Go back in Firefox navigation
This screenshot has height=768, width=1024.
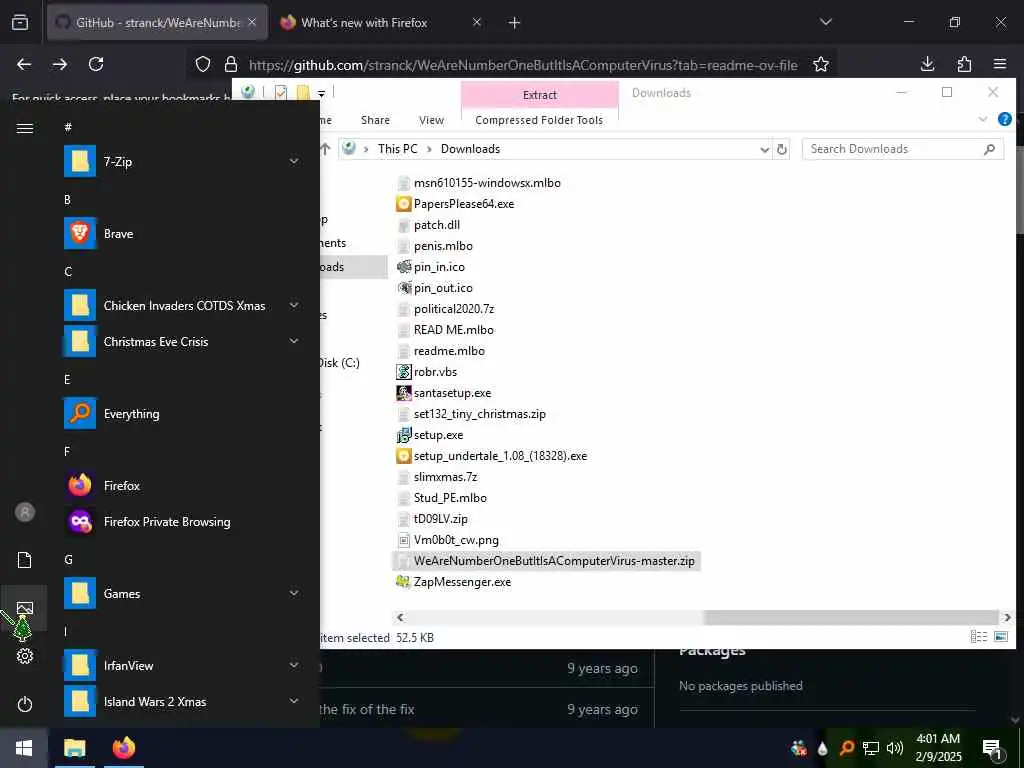(24, 64)
